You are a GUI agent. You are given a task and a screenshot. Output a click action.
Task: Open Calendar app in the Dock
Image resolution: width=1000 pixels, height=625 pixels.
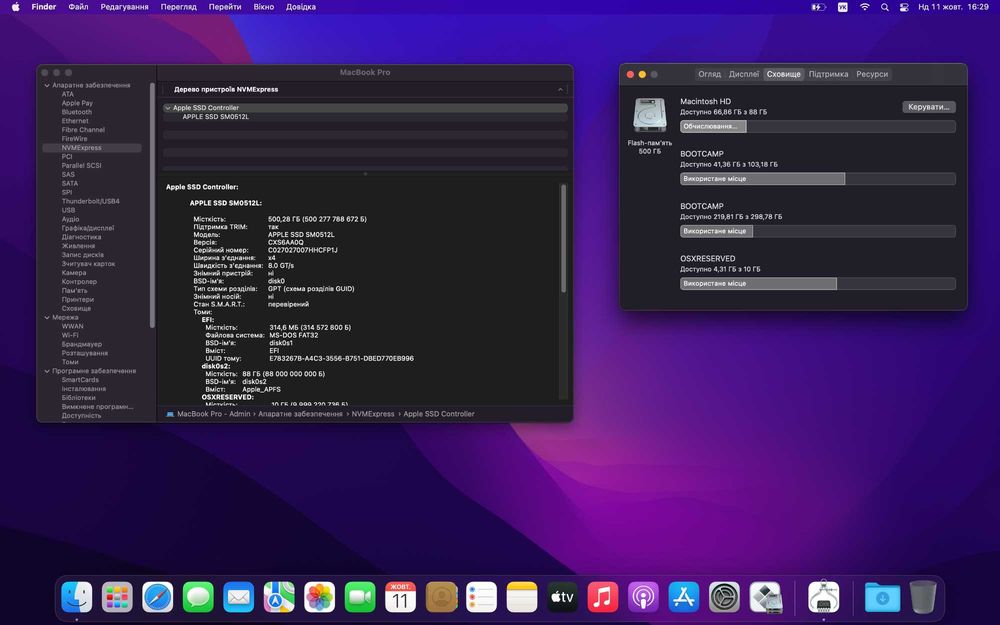click(401, 598)
